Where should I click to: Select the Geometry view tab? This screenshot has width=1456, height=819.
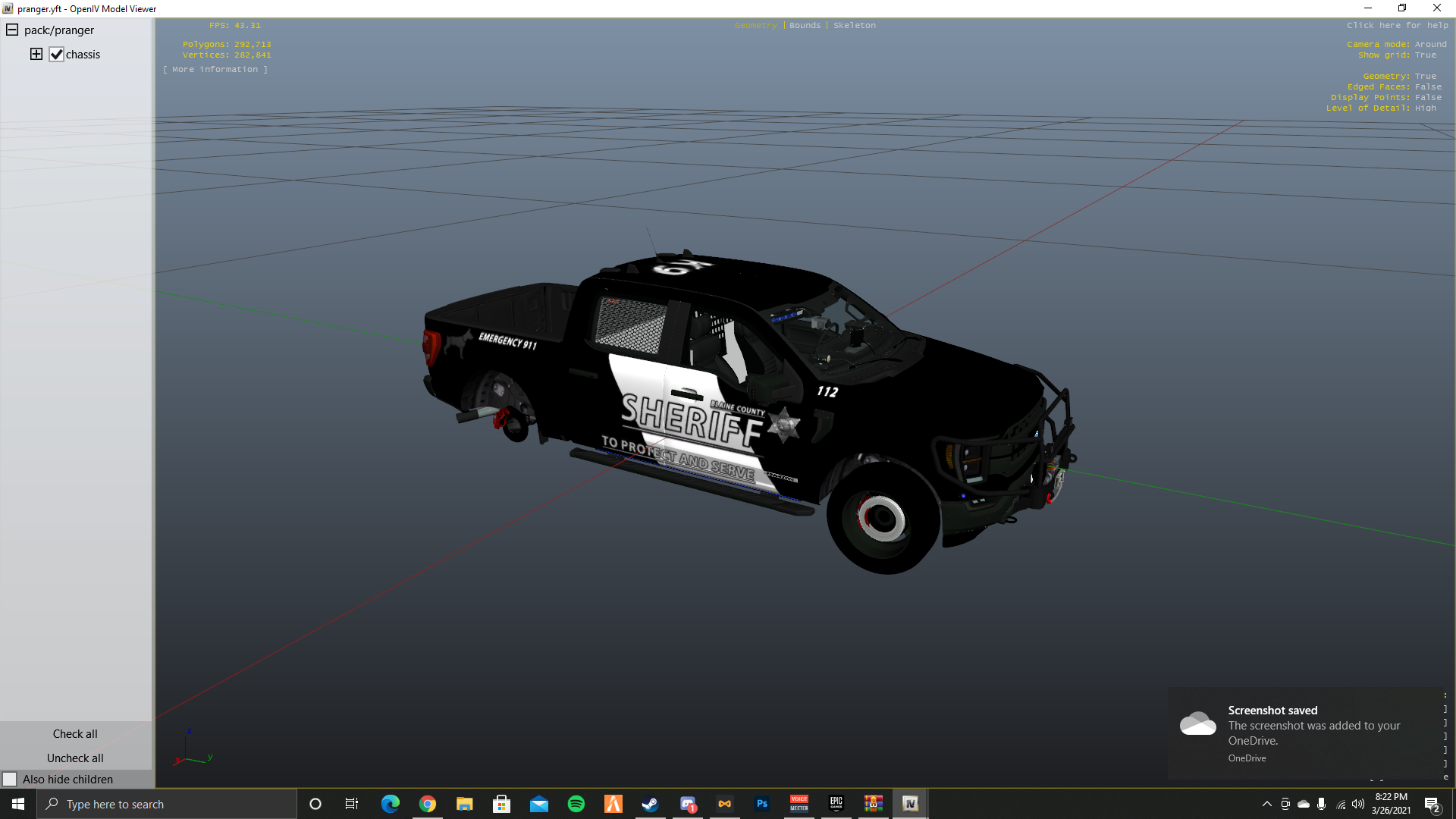click(755, 25)
